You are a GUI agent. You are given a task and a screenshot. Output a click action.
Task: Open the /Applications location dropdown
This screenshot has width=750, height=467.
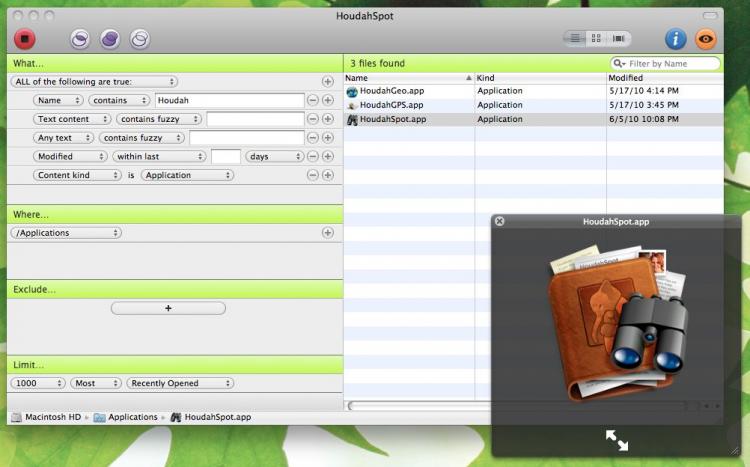[x=66, y=233]
